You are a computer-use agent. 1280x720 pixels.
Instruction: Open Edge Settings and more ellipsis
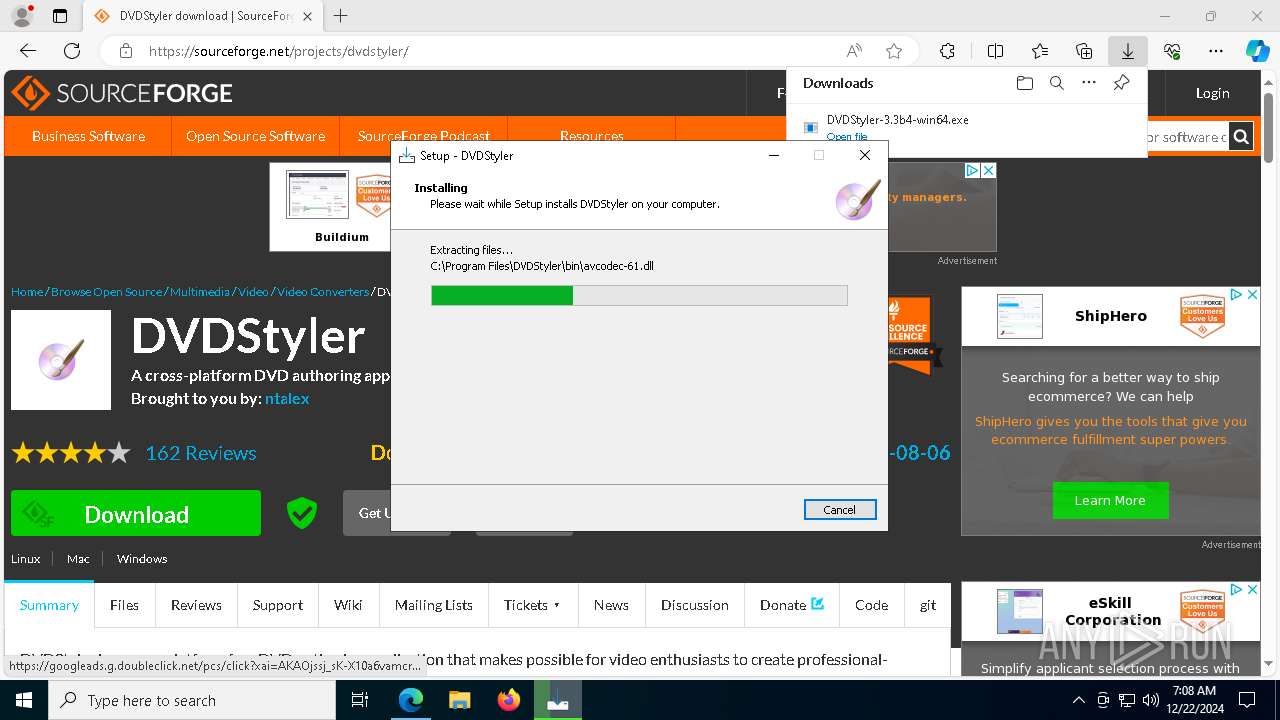[x=1216, y=51]
